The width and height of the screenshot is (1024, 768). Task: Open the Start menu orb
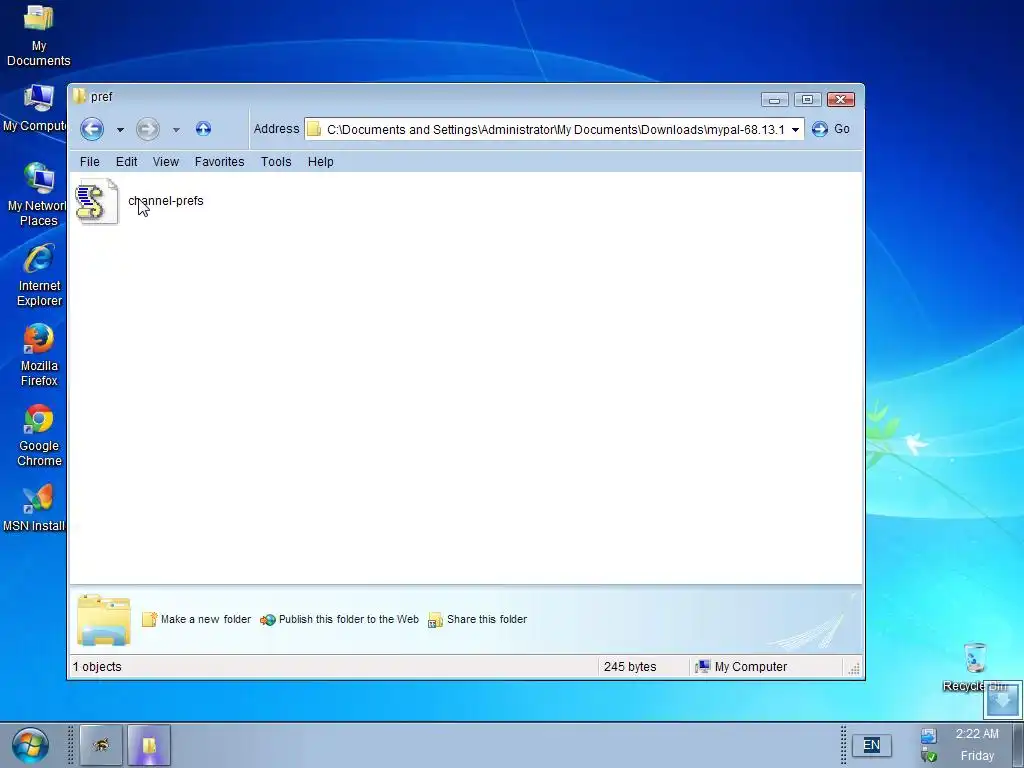[x=30, y=745]
